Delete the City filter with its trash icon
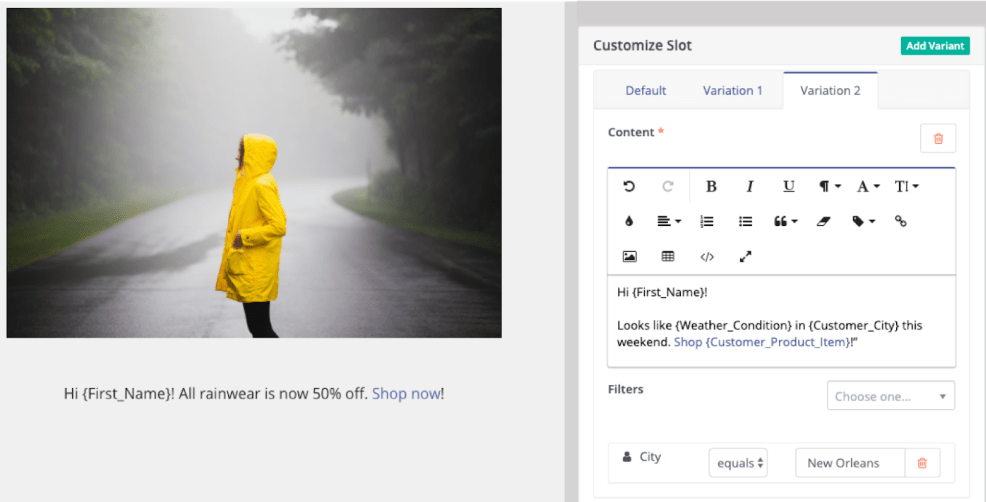 pos(922,463)
